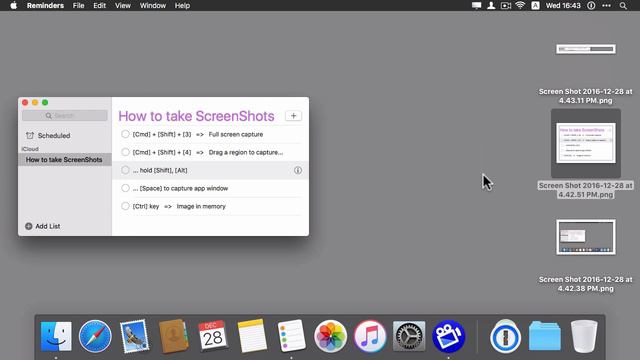Click file name 'Screen Shot 2016-12-28 at 4.43.11 PM.png'
This screenshot has width=640, height=360.
(585, 96)
